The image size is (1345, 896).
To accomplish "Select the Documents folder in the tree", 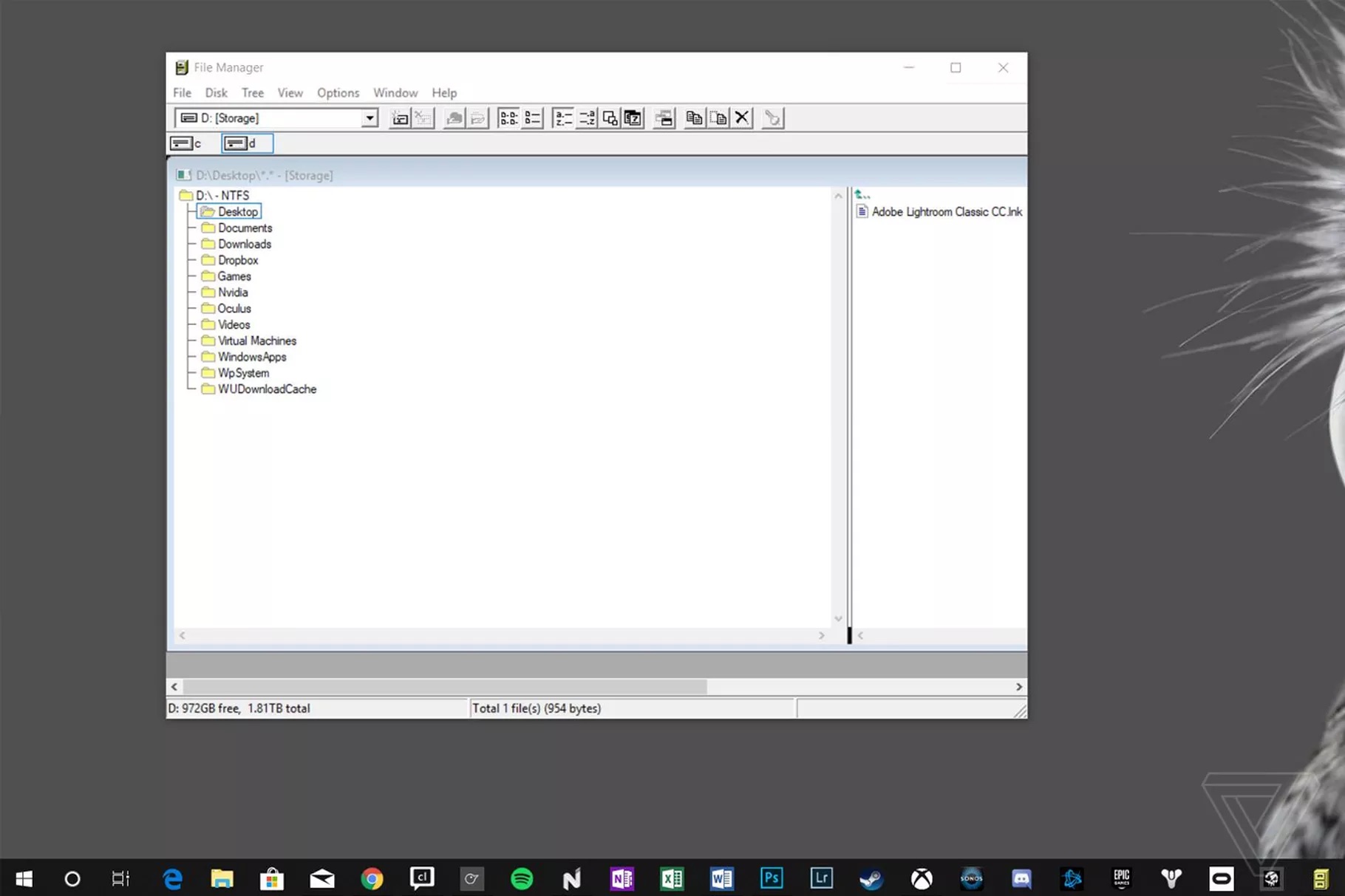I will [x=245, y=228].
